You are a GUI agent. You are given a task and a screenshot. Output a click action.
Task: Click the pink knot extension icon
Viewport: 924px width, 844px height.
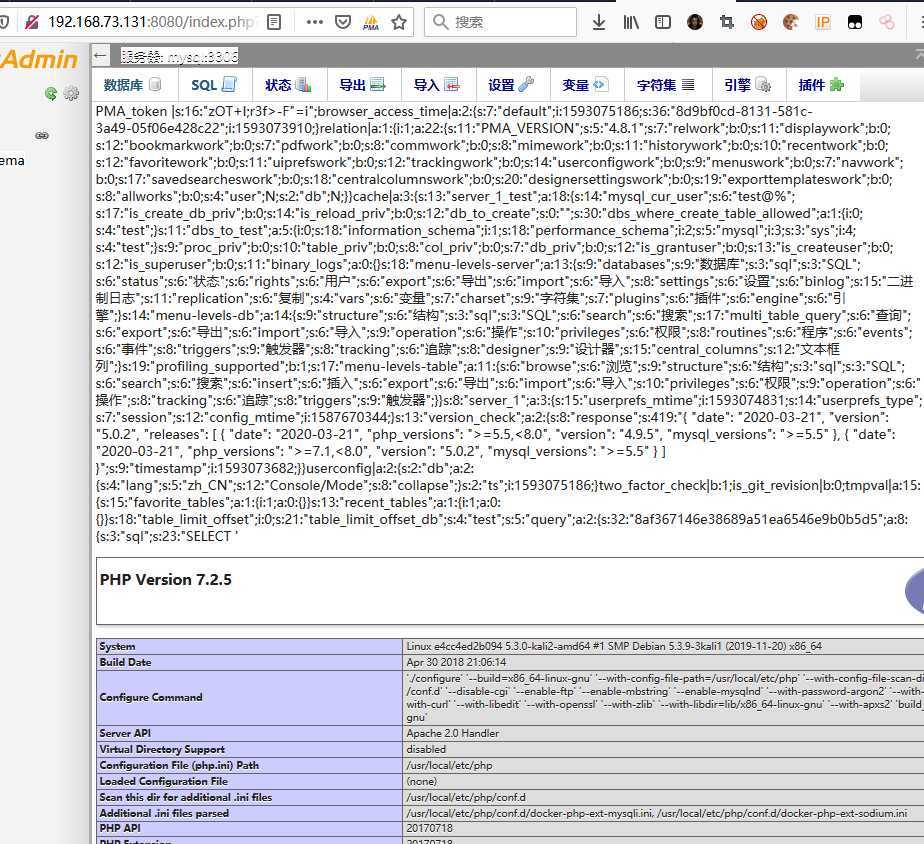(887, 22)
